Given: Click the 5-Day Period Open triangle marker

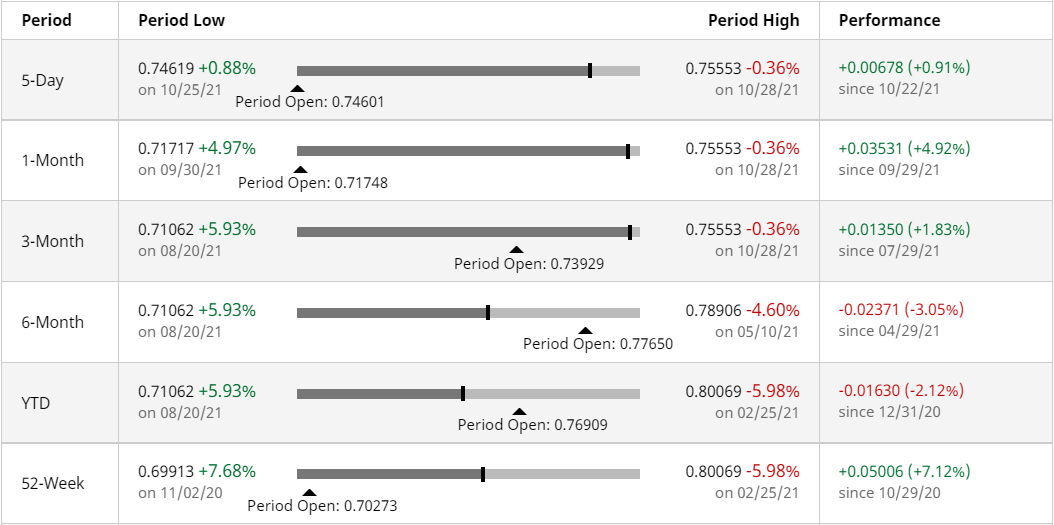Looking at the screenshot, I should (297, 88).
